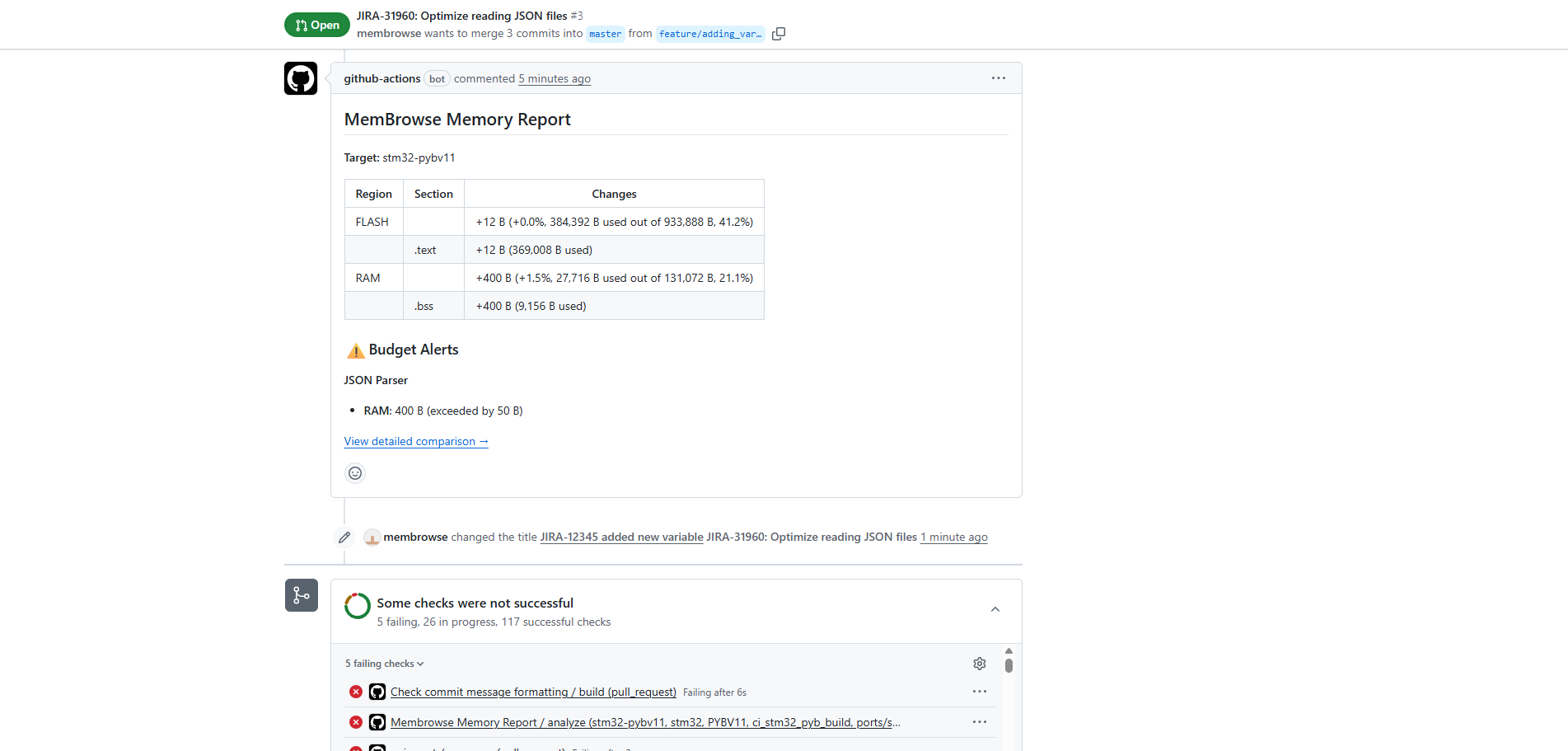Image resolution: width=1568 pixels, height=751 pixels.
Task: Open comment timestamp 5 minutes ago
Action: tap(555, 78)
